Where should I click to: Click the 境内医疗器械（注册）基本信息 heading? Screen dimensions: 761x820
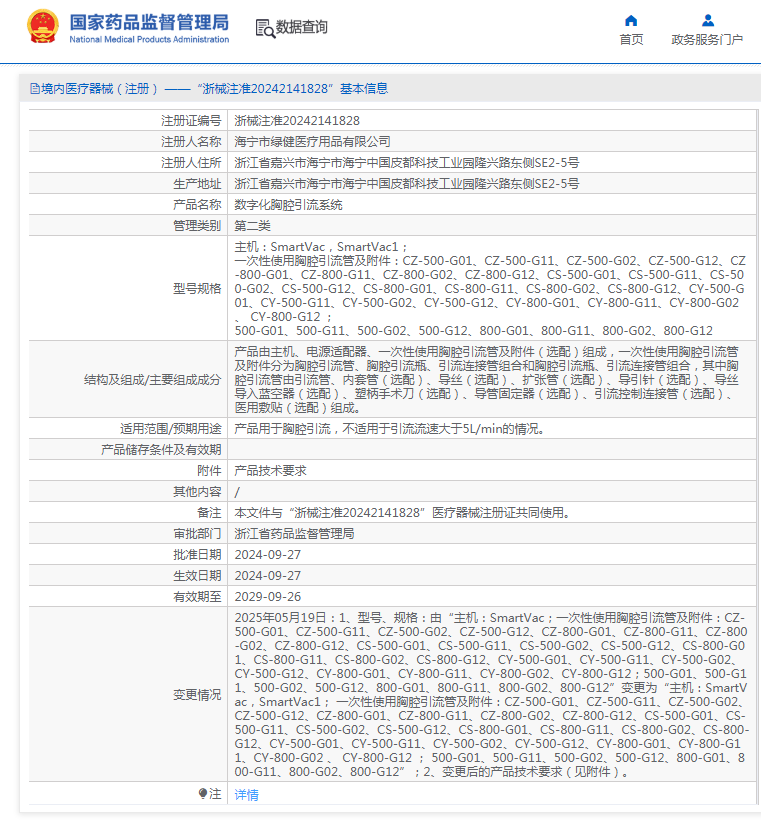214,88
